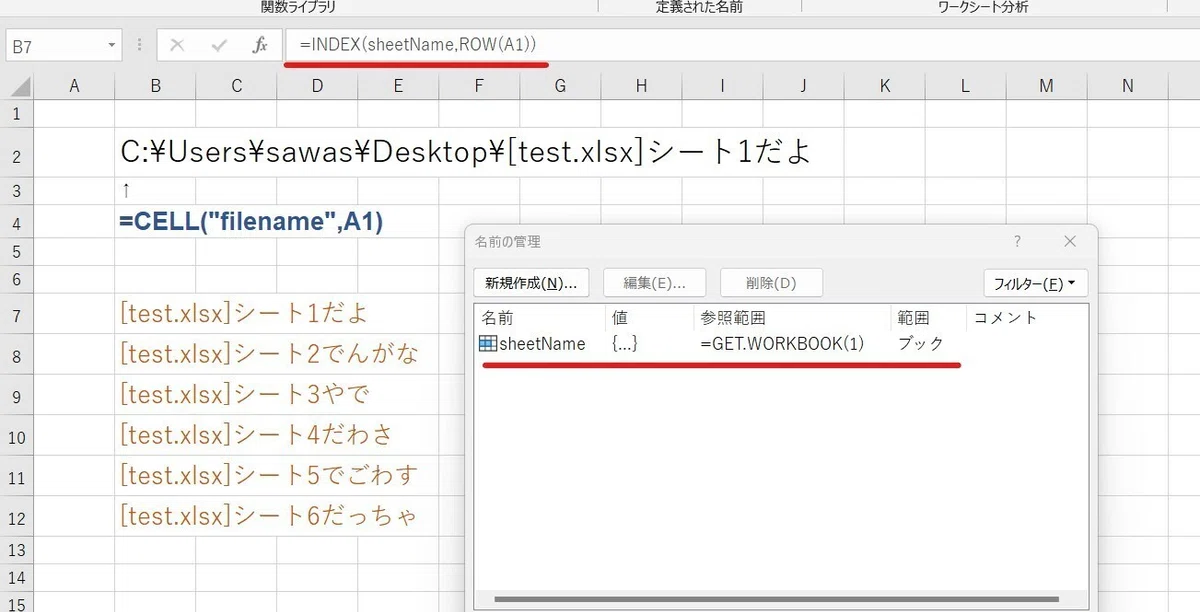Click the 編集(E)... button
This screenshot has height=612, width=1200.
tap(654, 283)
